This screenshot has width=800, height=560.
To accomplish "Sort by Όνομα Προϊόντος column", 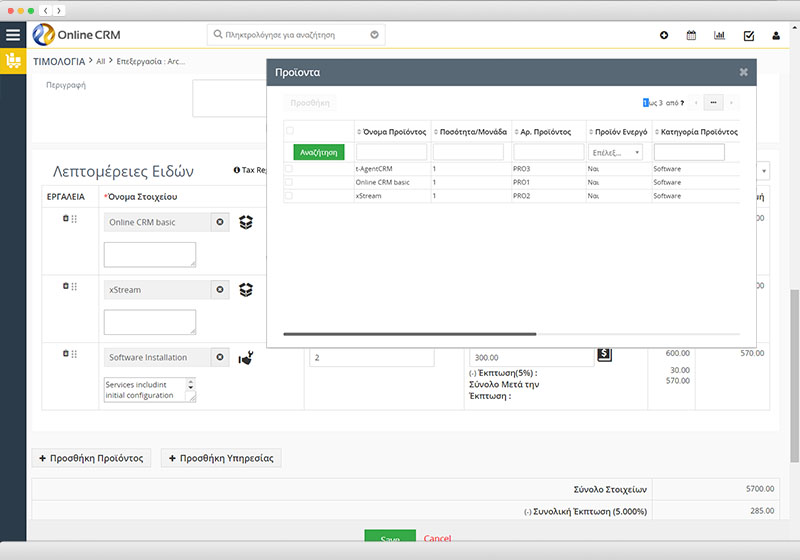I will pyautogui.click(x=391, y=132).
